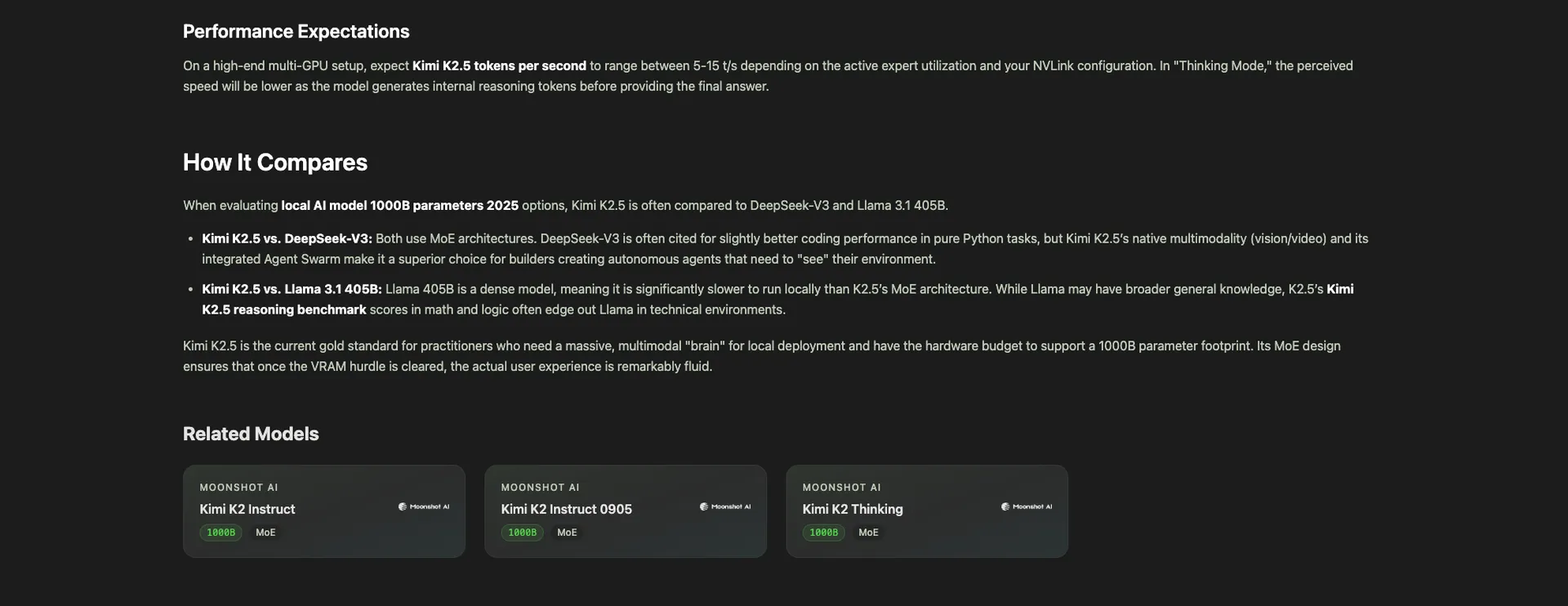This screenshot has height=606, width=1568.
Task: Select the 1000B badge on Kimi K2 Thinking
Action: click(x=823, y=532)
